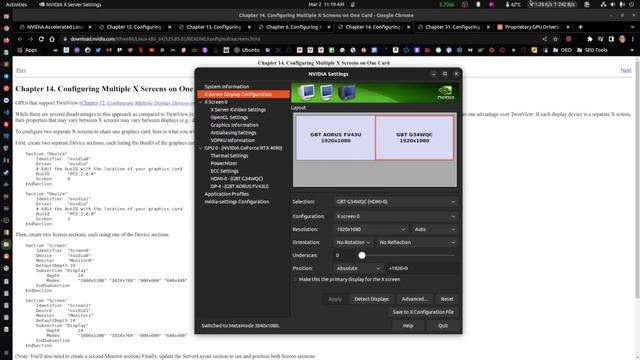Close the Chapter 12 tab
Image resolution: width=640 pixels, height=360 pixels.
tap(169, 27)
